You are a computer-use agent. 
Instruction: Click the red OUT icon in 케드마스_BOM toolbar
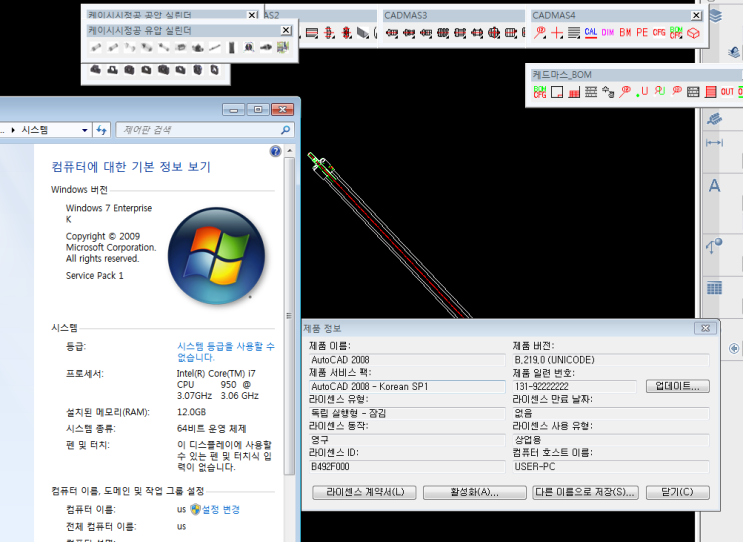[727, 92]
